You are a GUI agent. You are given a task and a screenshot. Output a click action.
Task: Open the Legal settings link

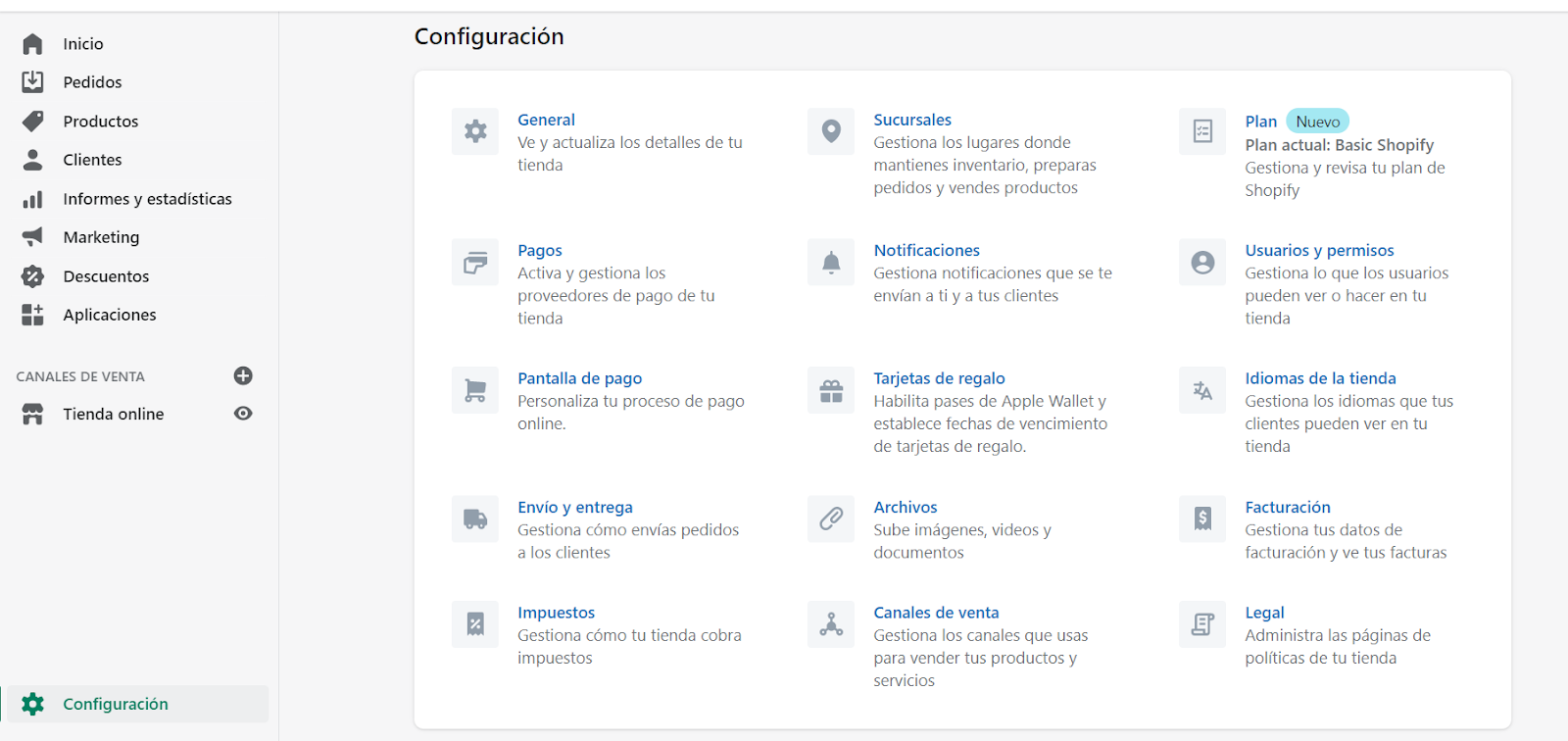(x=1264, y=613)
